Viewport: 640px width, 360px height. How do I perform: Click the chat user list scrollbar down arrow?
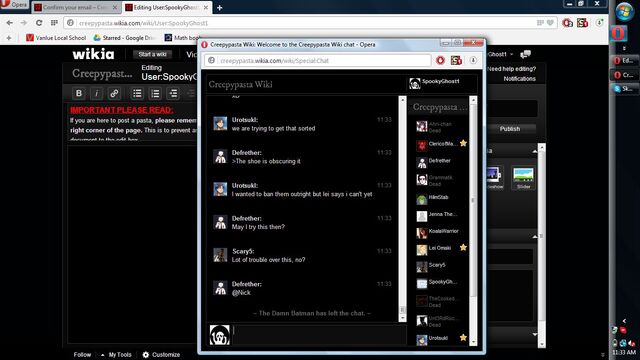(473, 342)
